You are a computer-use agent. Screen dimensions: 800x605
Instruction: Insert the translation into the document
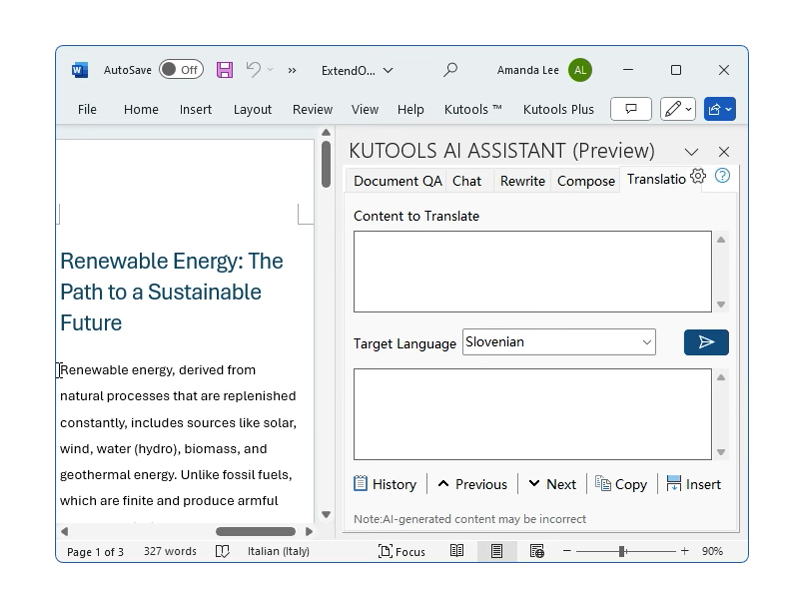[x=694, y=484]
